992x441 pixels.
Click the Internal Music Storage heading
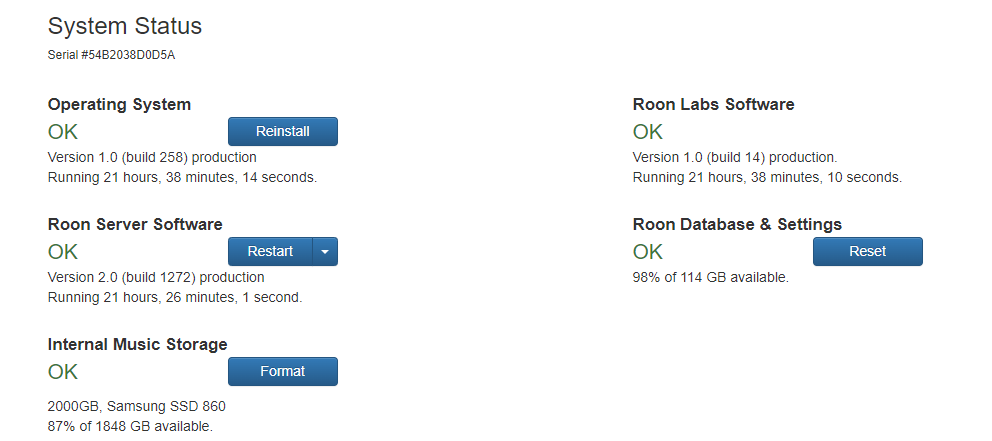click(137, 344)
